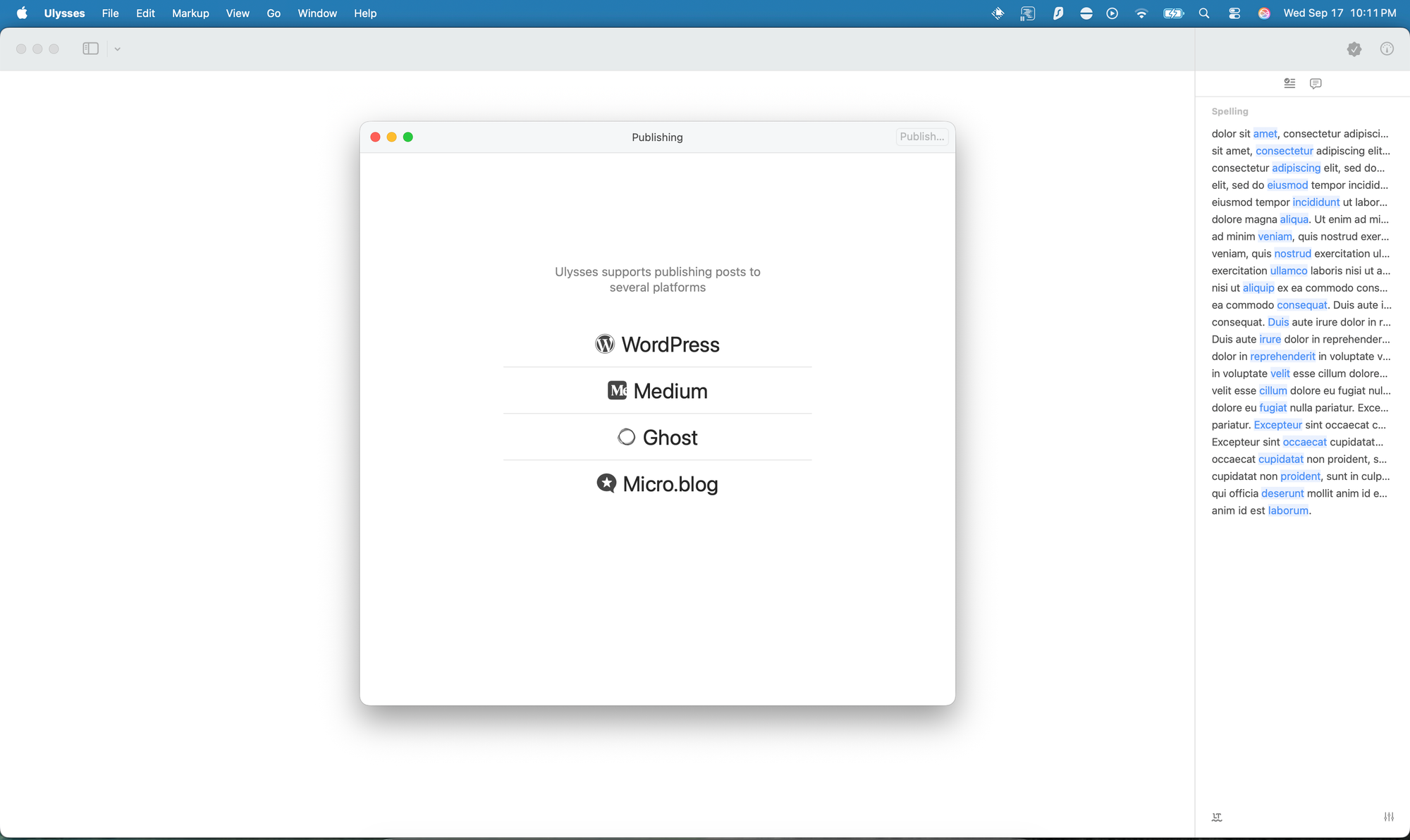Switch to the text check overview tab icon
The height and width of the screenshot is (840, 1410).
[1289, 83]
